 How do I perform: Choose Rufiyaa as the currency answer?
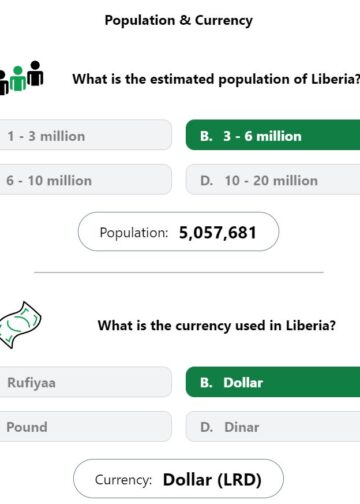(x=85, y=382)
